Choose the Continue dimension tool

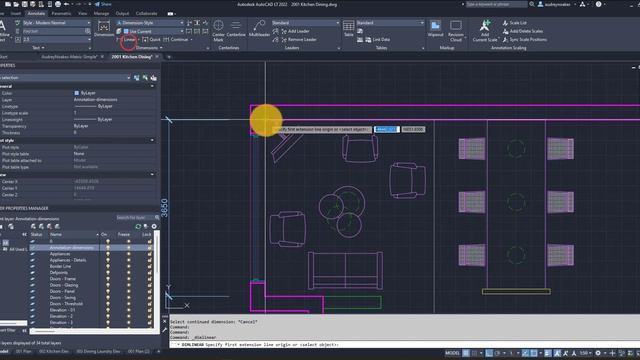(176, 40)
